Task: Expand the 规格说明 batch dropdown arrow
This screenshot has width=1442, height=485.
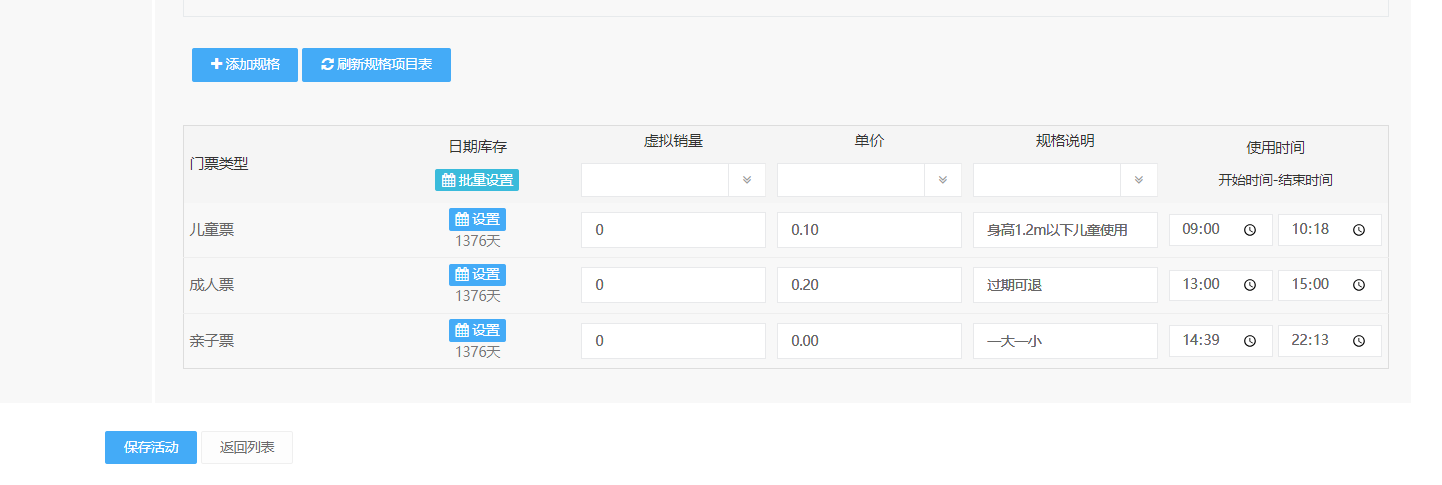Action: 1138,180
